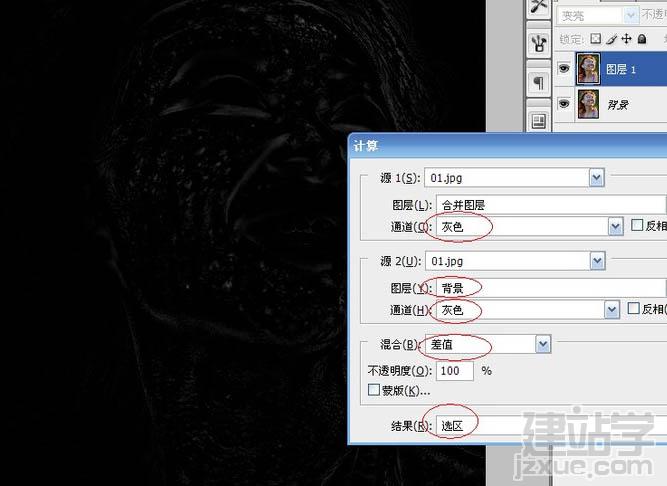Open the layer blend mode dropdown 变亮
This screenshot has width=667, height=486.
pyautogui.click(x=597, y=16)
